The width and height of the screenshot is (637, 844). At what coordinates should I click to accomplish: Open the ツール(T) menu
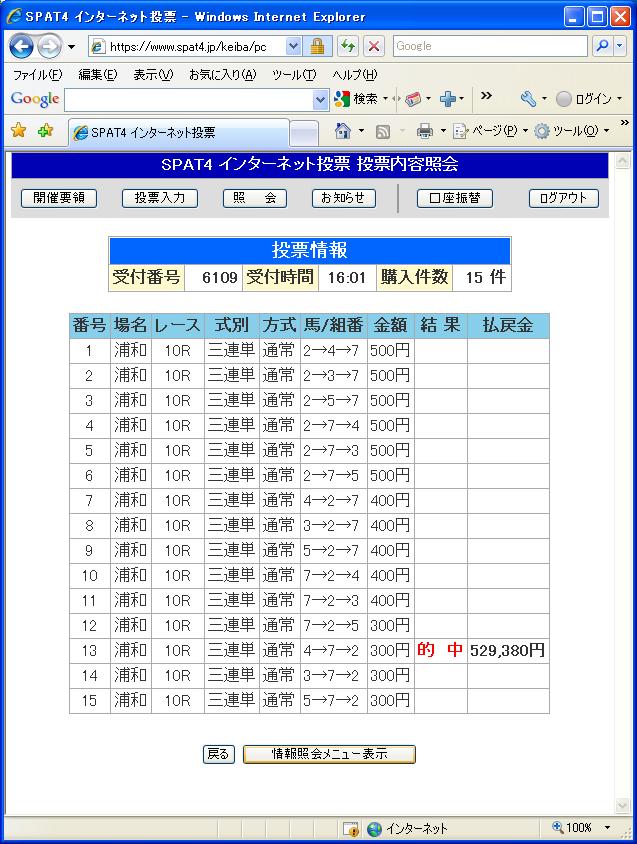coord(294,74)
